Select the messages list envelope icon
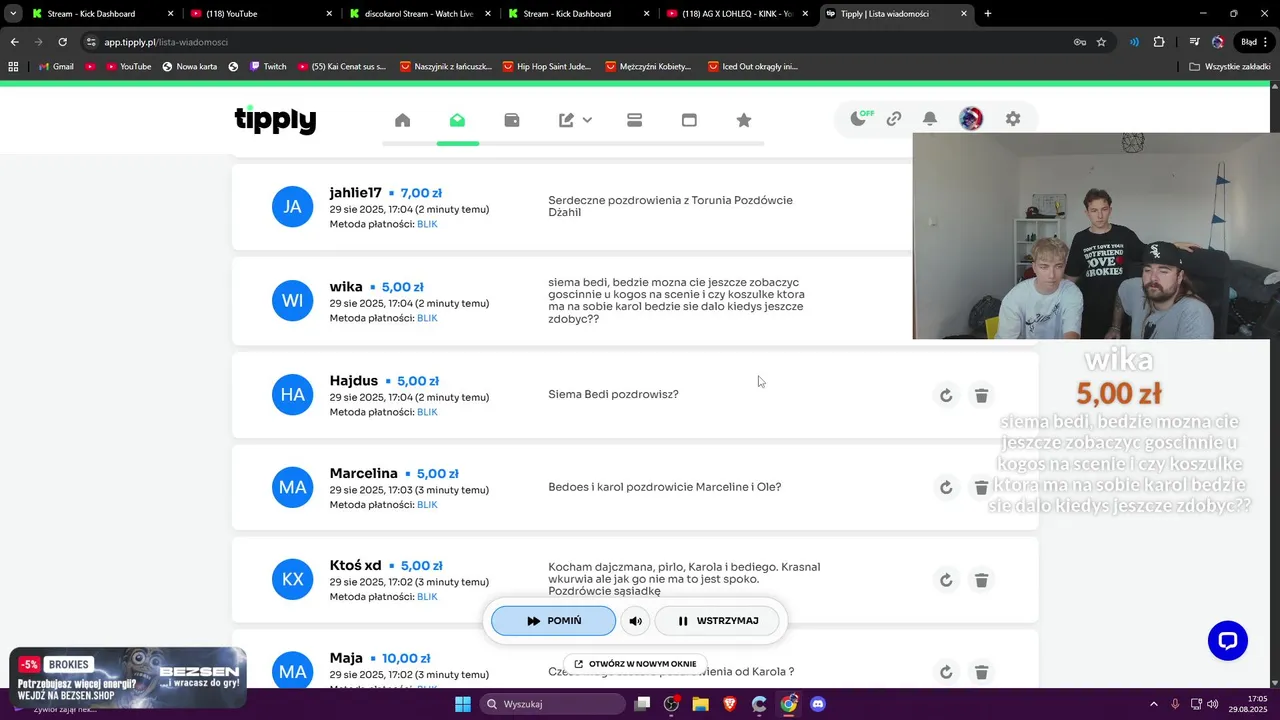Image resolution: width=1280 pixels, height=720 pixels. (x=457, y=120)
